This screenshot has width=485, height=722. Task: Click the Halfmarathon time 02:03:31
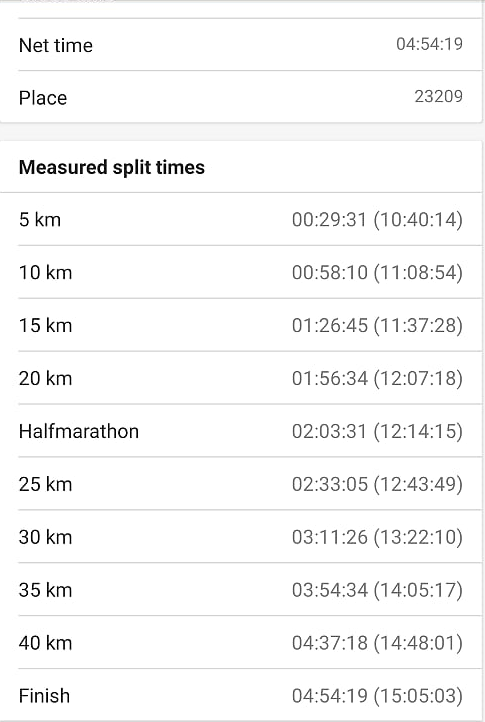(329, 431)
